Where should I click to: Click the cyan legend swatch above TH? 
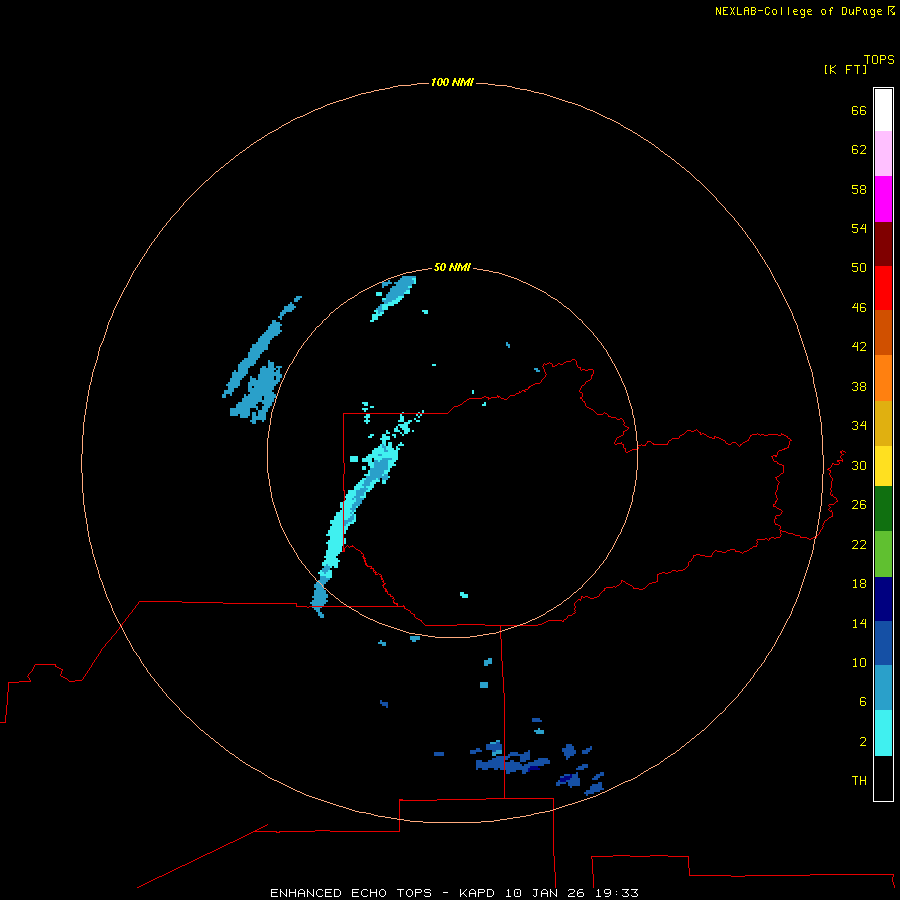click(x=883, y=733)
